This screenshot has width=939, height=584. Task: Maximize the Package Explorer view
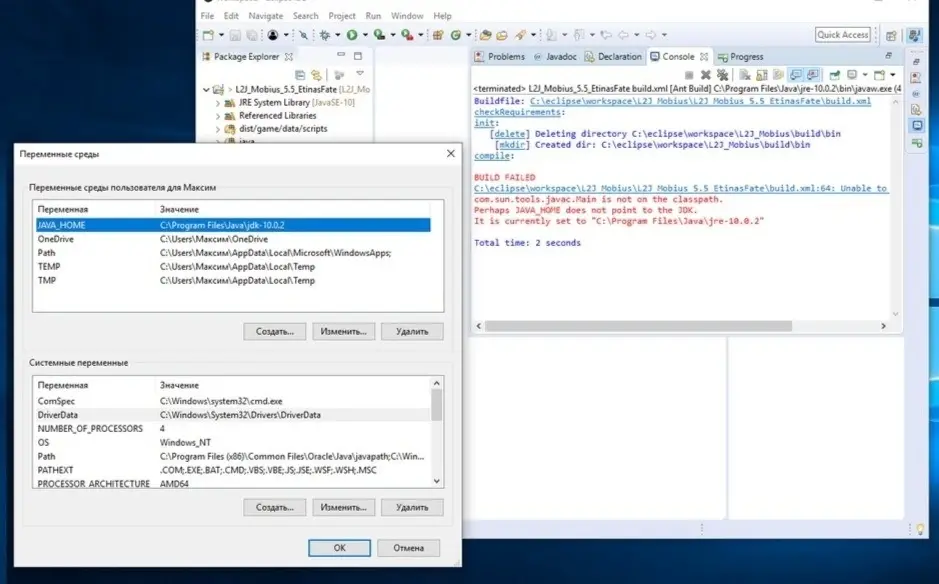tap(358, 56)
